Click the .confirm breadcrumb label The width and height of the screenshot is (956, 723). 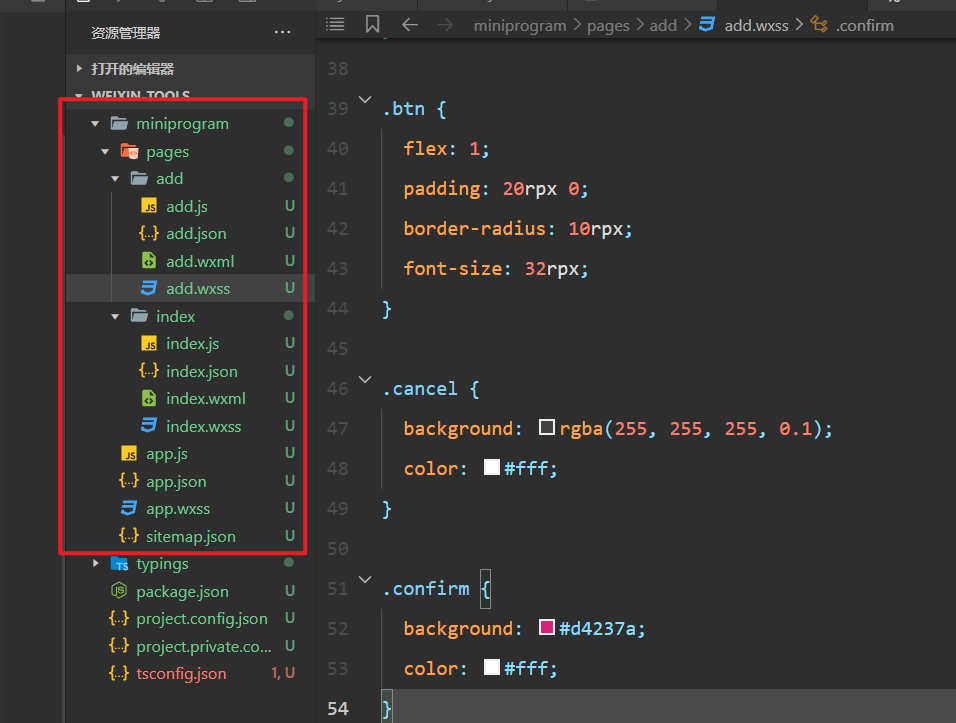tap(865, 26)
